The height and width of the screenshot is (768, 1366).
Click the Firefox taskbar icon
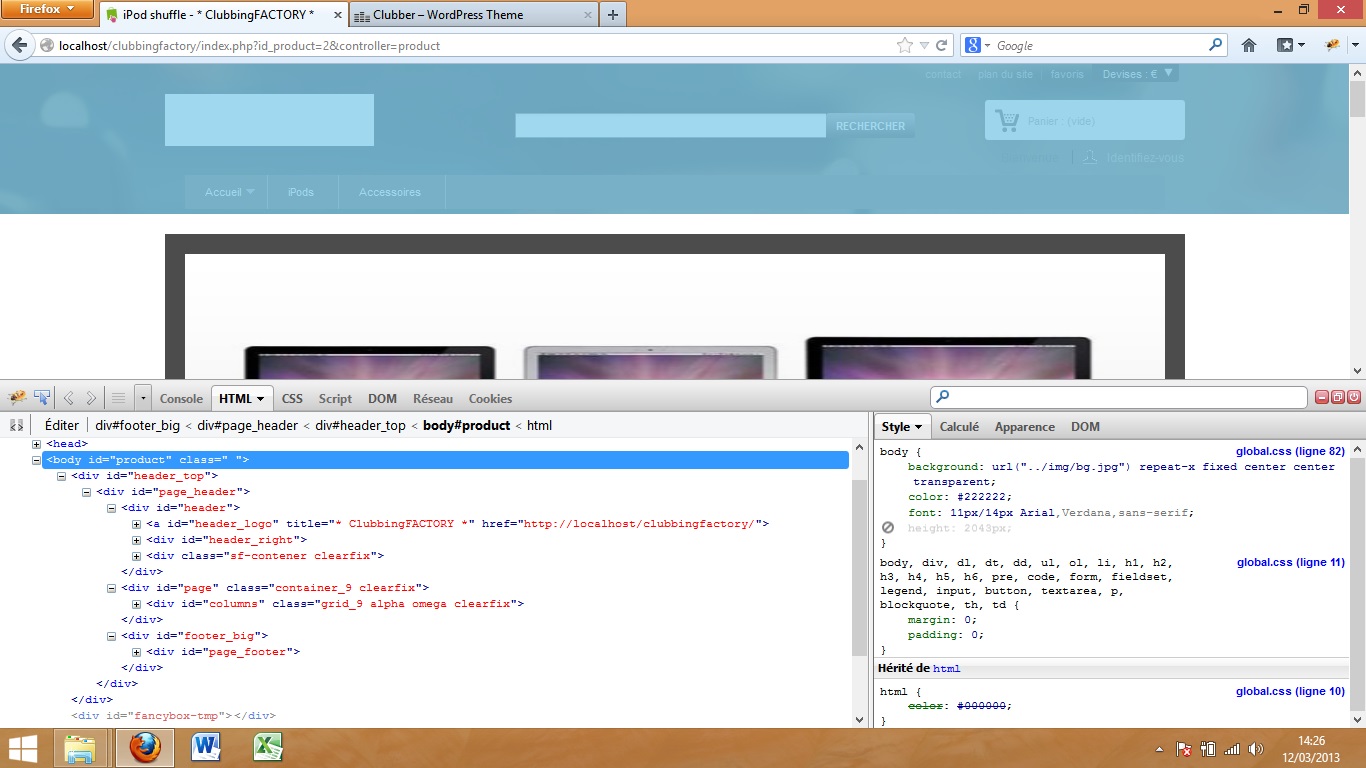144,748
